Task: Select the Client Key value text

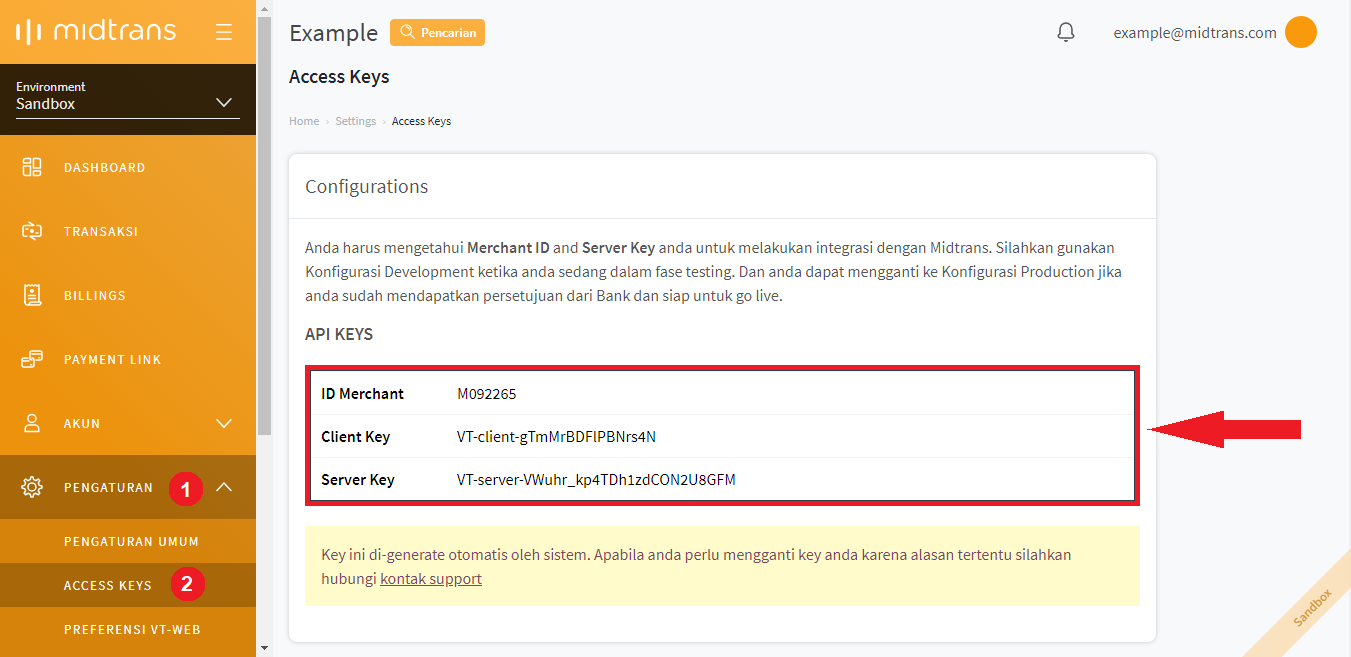Action: point(557,437)
